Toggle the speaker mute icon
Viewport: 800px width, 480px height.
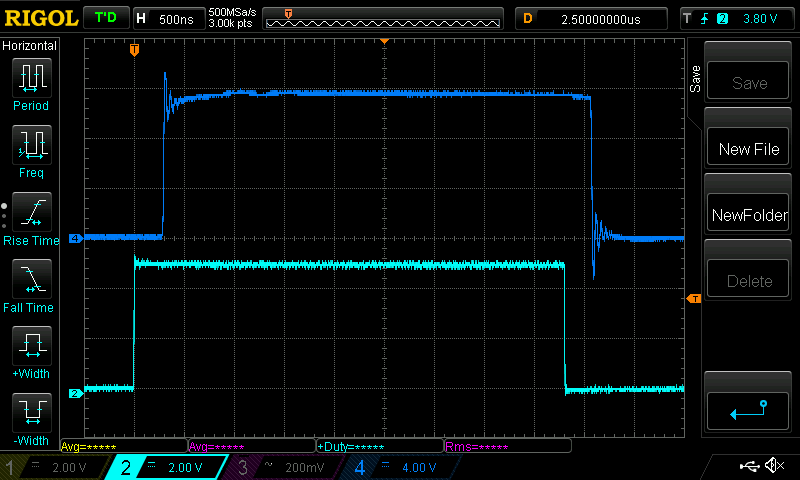point(773,466)
